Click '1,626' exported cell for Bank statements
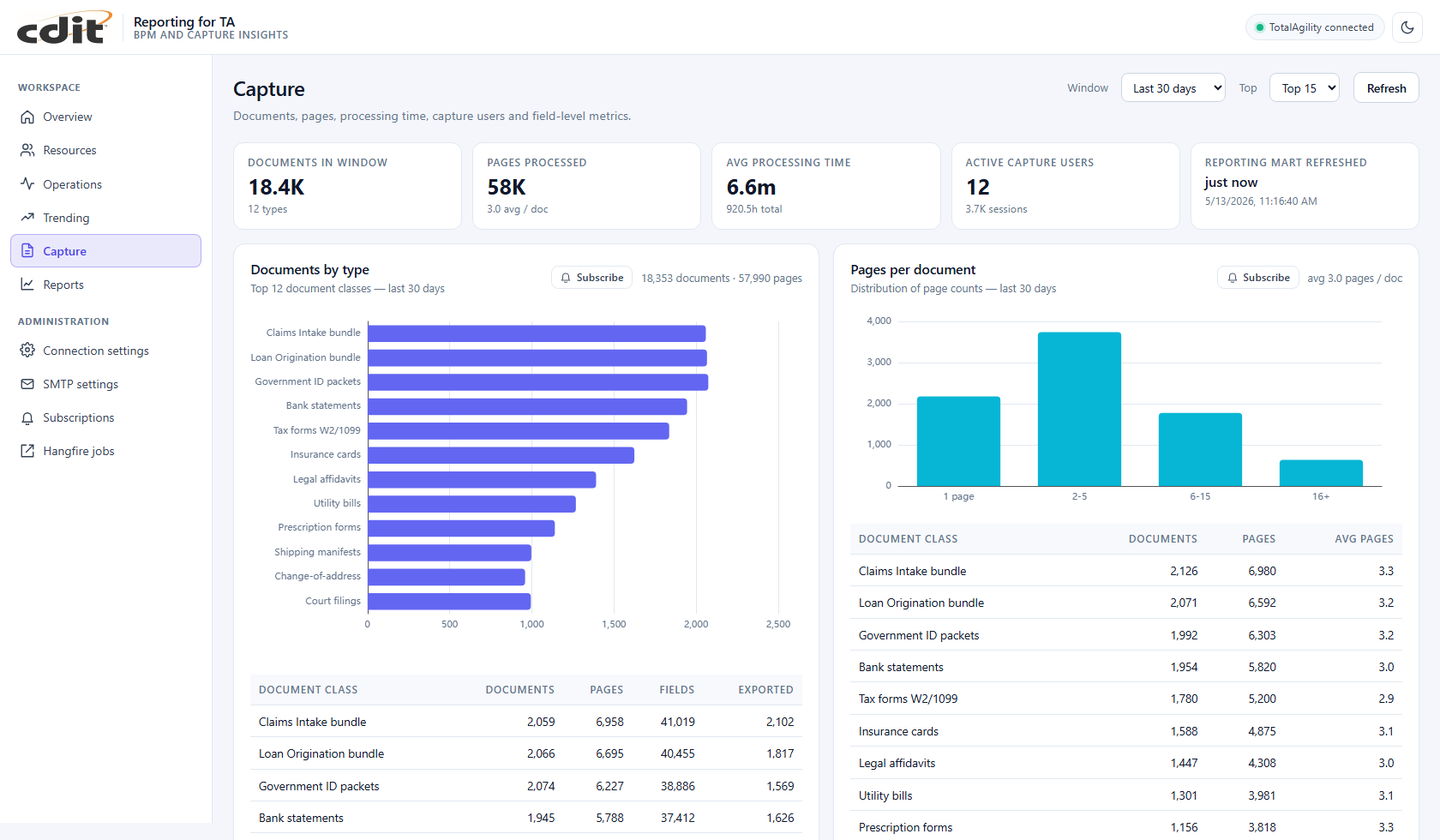This screenshot has height=840, width=1440. (x=780, y=818)
